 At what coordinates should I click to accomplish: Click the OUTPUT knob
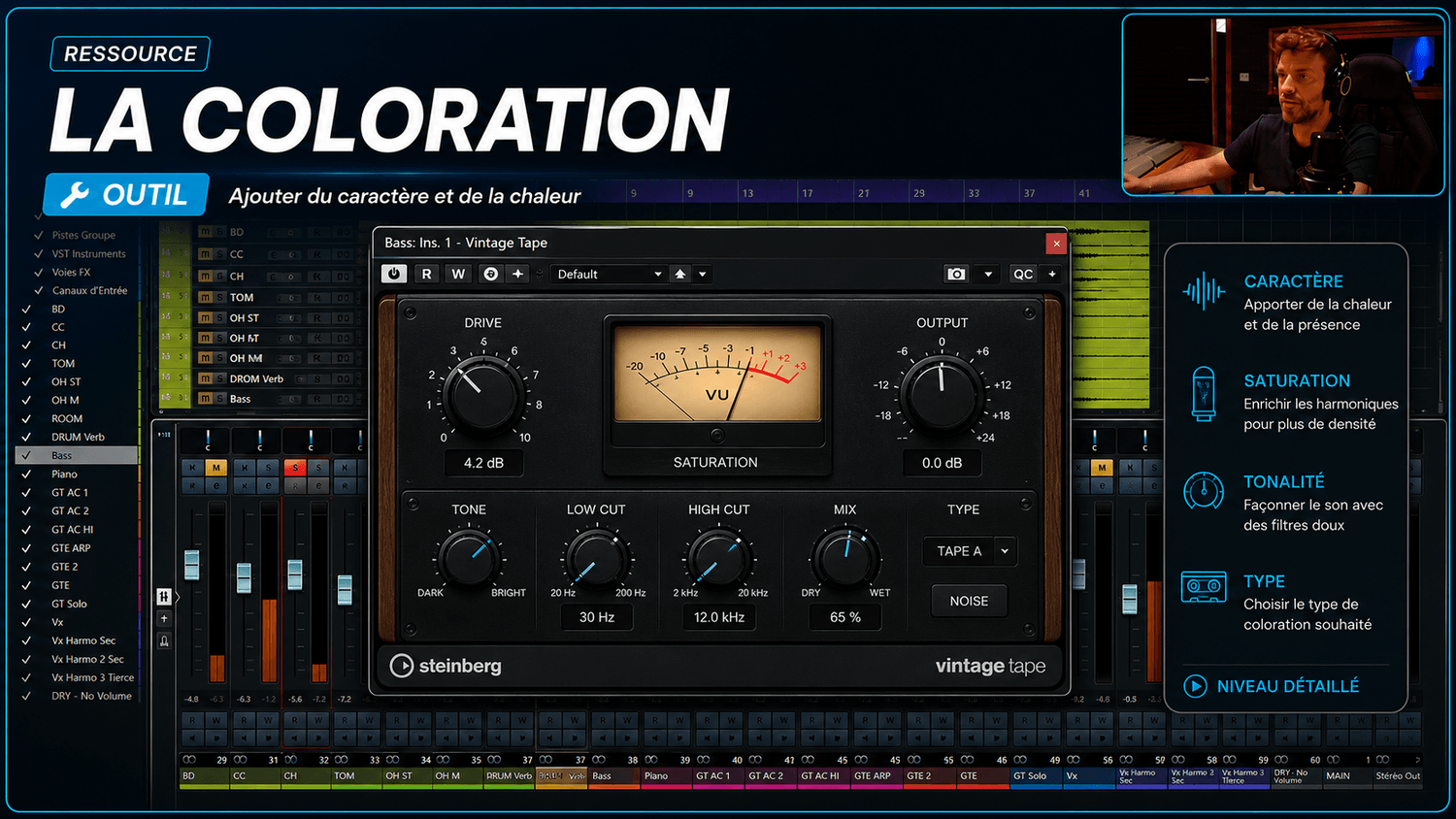tap(941, 394)
